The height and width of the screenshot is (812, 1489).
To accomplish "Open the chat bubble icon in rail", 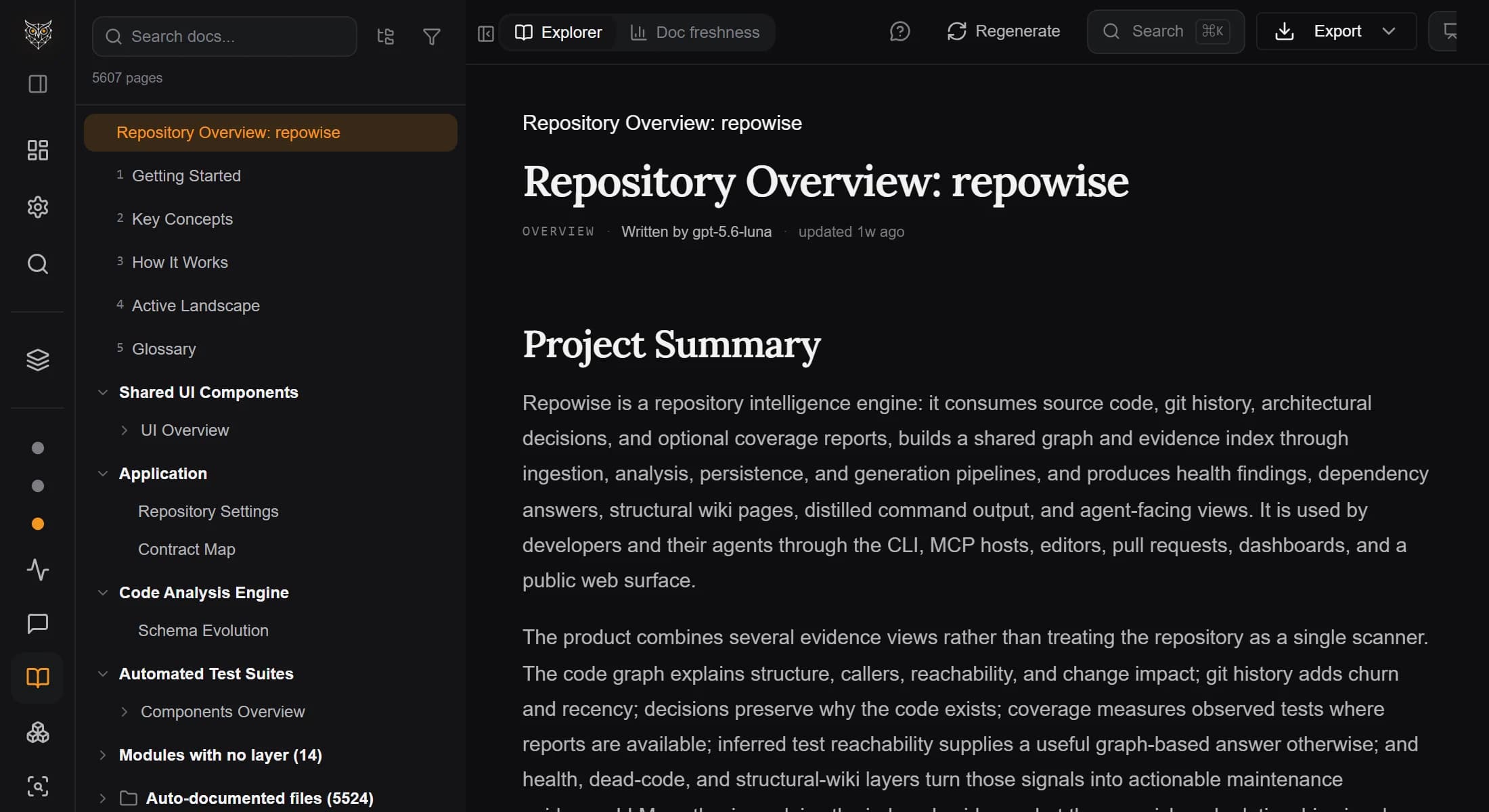I will [38, 623].
